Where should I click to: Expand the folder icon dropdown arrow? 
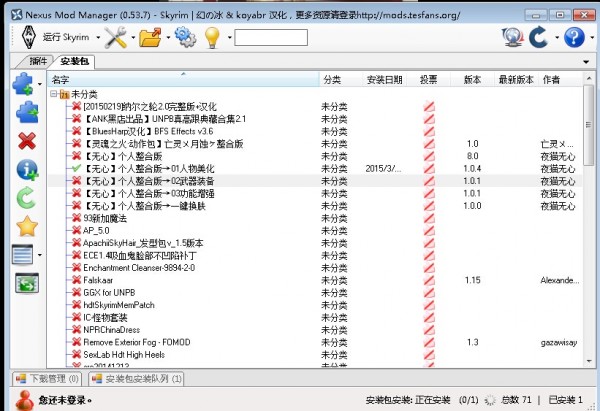168,38
